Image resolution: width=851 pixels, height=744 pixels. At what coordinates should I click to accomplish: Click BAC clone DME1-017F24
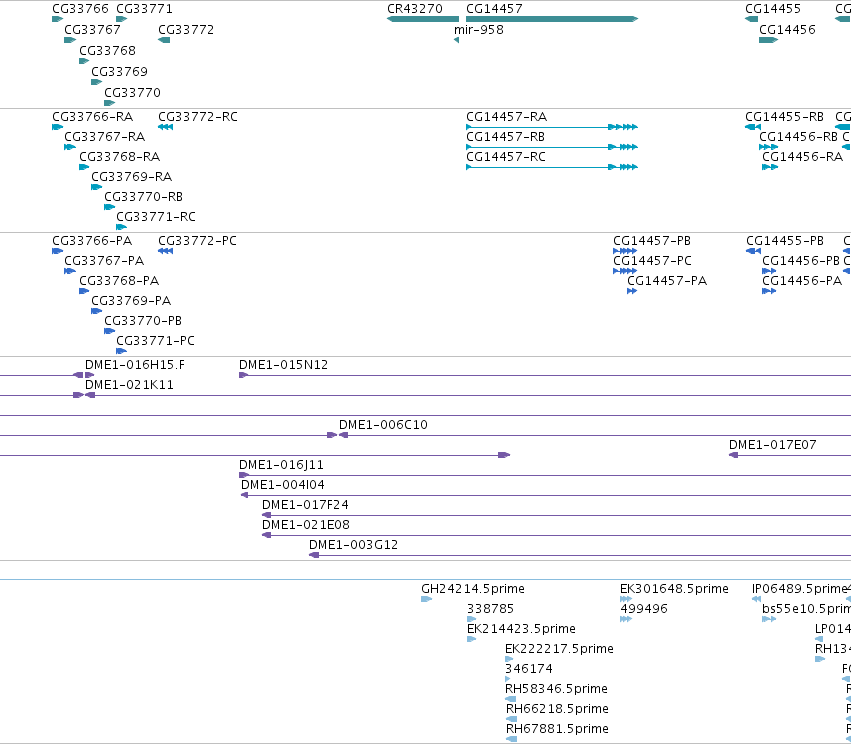[x=305, y=505]
